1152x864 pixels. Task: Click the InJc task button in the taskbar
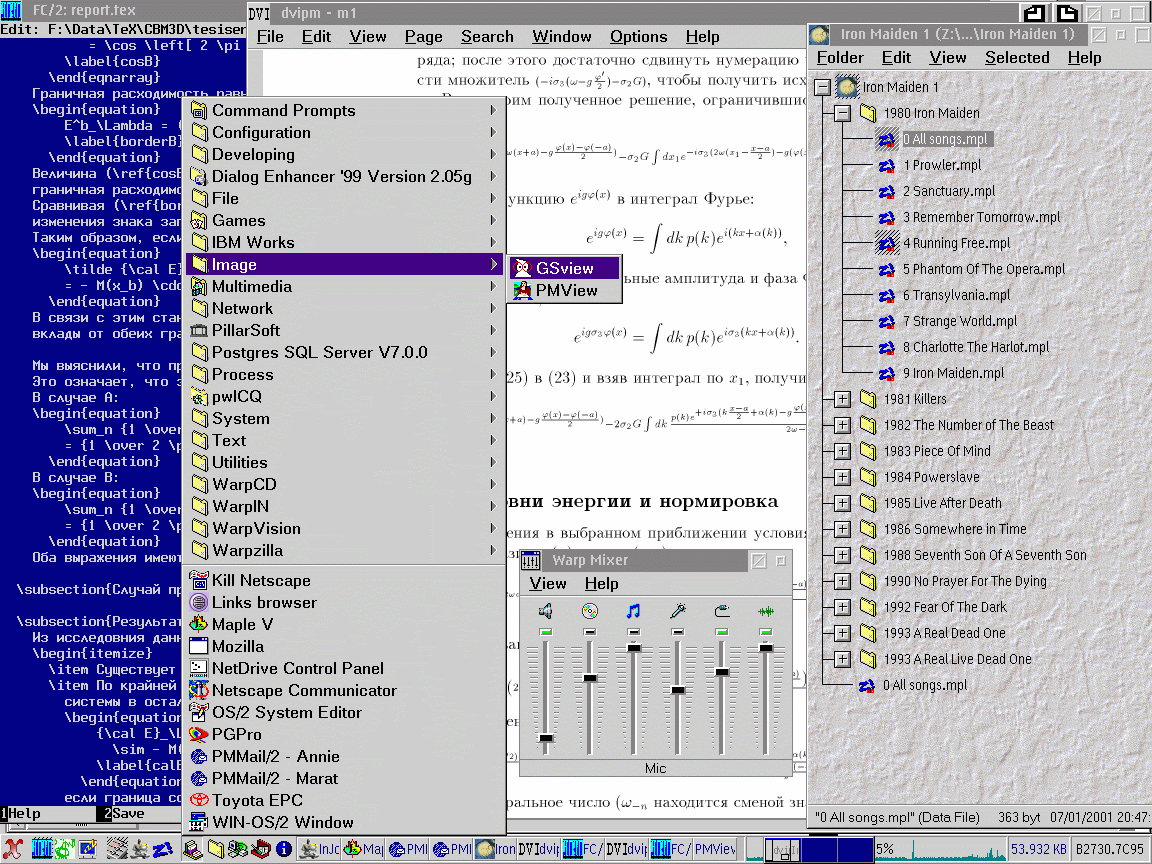tap(320, 849)
